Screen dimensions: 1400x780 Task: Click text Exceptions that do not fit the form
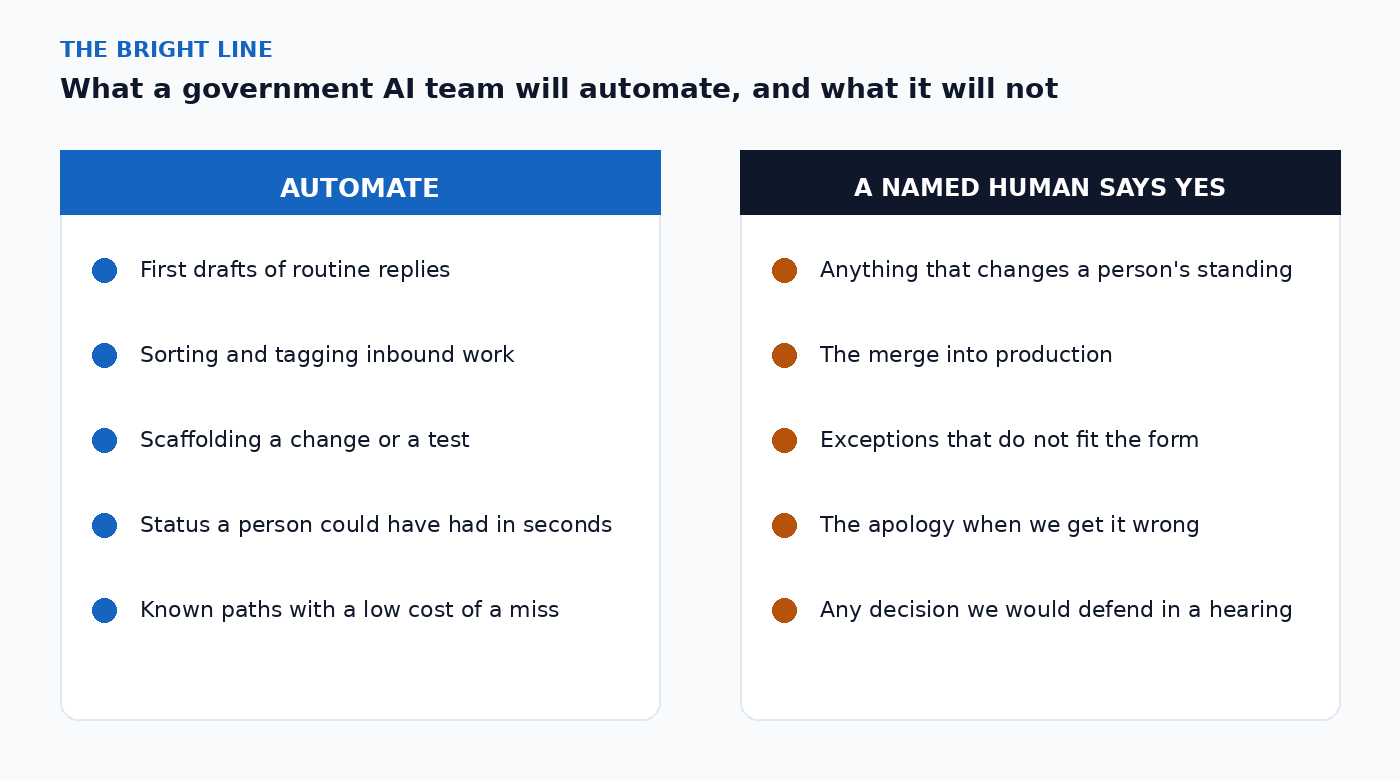click(1009, 440)
